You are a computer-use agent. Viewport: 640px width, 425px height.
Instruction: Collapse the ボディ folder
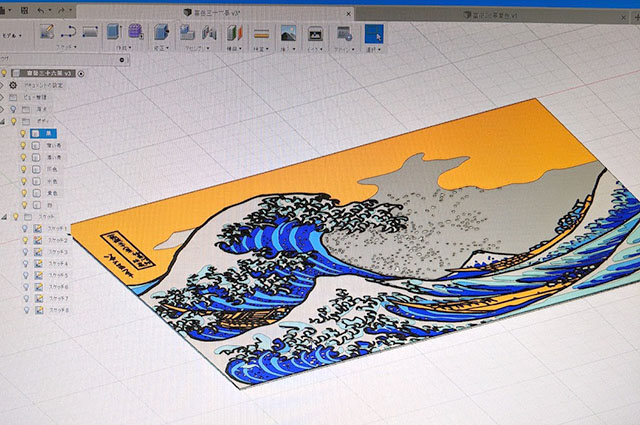[x=3, y=122]
